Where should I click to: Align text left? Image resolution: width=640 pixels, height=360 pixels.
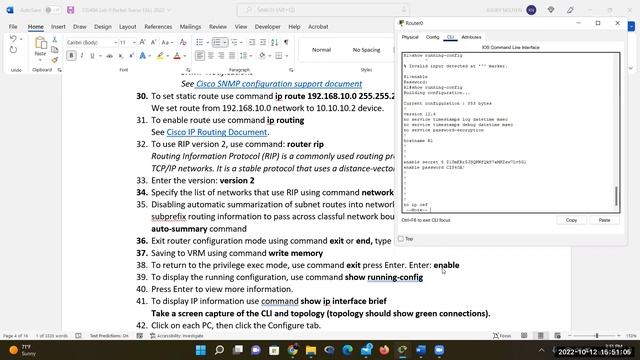[200, 56]
